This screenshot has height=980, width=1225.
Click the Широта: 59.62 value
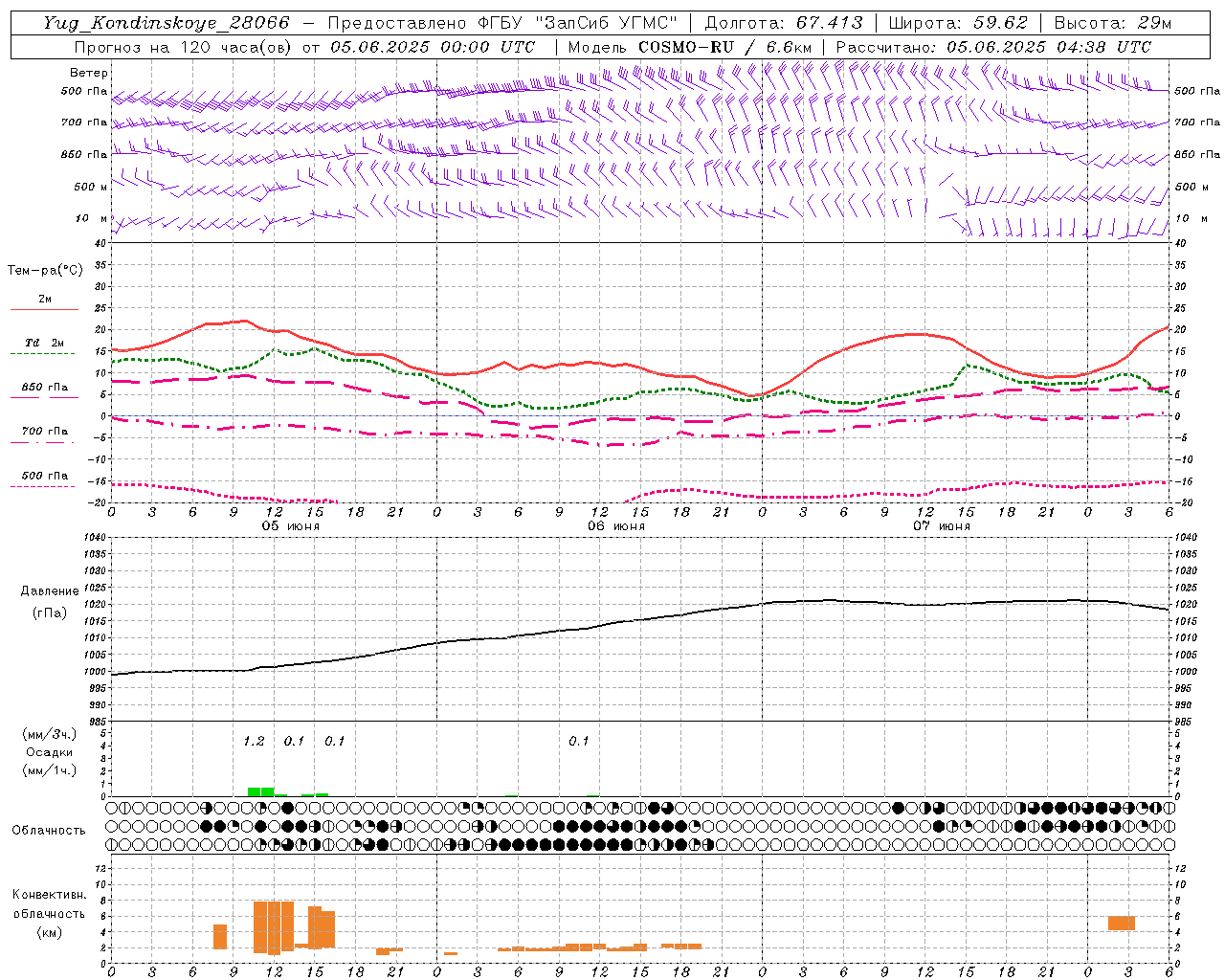(958, 23)
